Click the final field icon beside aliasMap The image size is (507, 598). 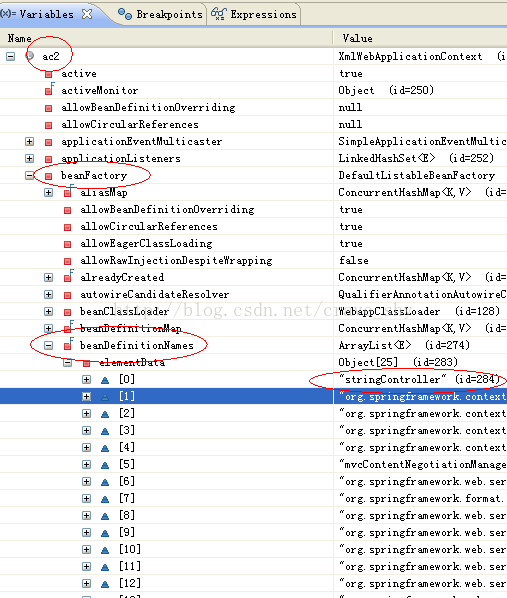[69, 192]
